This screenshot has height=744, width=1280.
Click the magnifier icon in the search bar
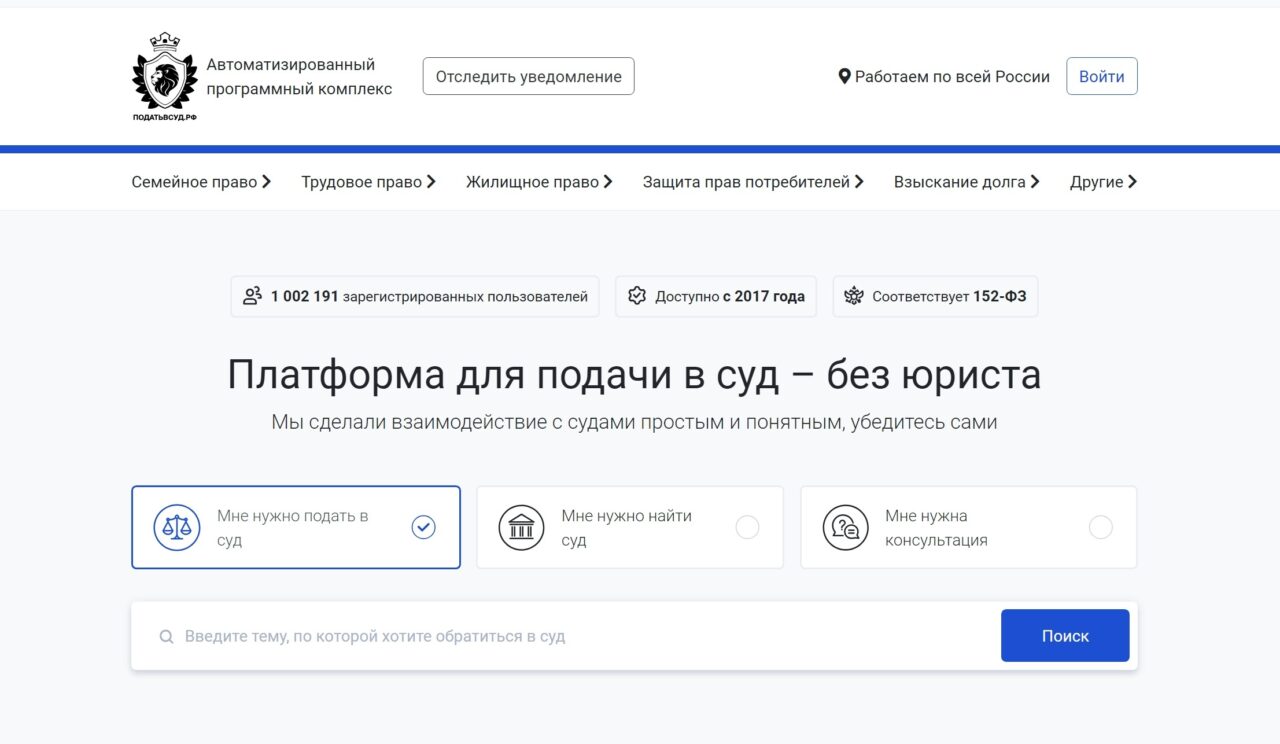166,635
